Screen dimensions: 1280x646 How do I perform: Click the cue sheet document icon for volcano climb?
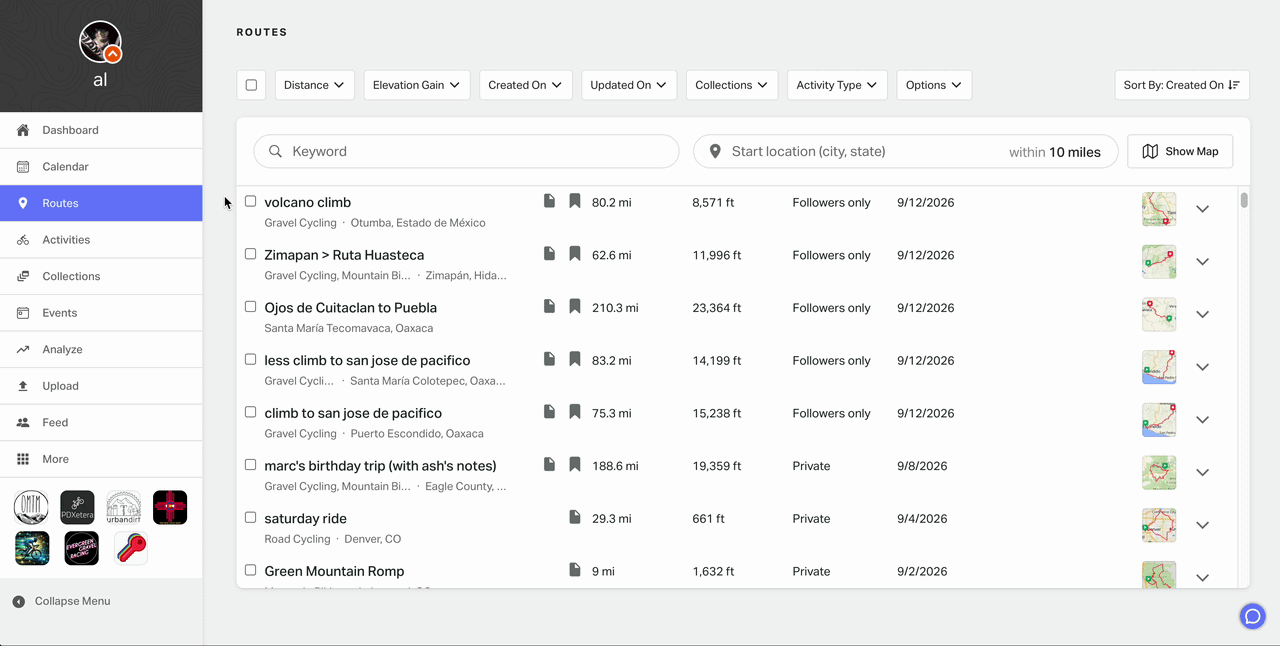549,201
